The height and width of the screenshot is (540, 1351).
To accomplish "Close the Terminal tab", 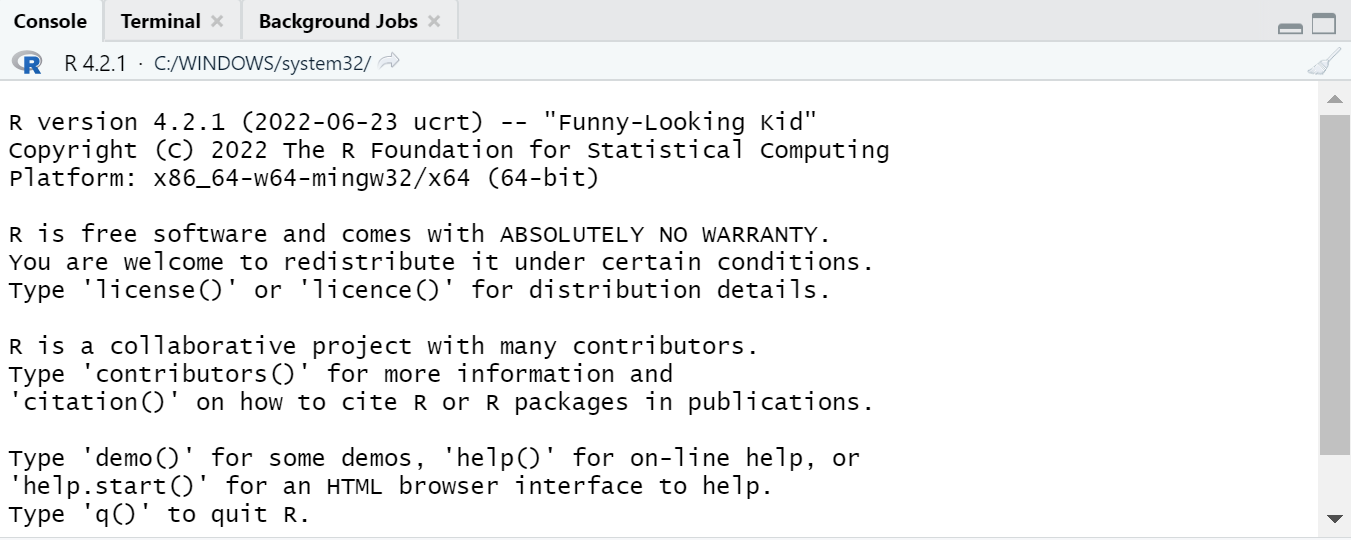I will [217, 21].
